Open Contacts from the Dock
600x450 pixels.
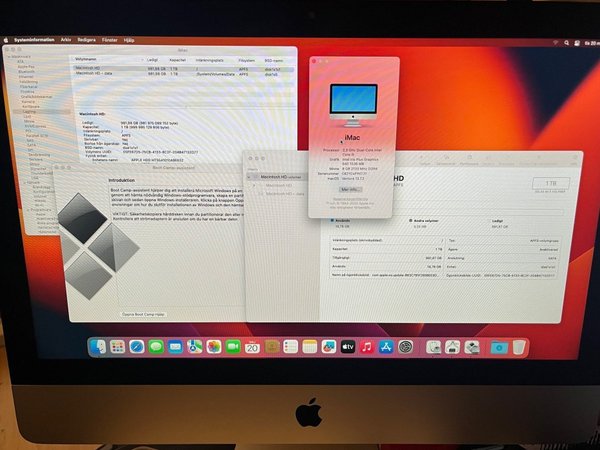click(x=272, y=347)
